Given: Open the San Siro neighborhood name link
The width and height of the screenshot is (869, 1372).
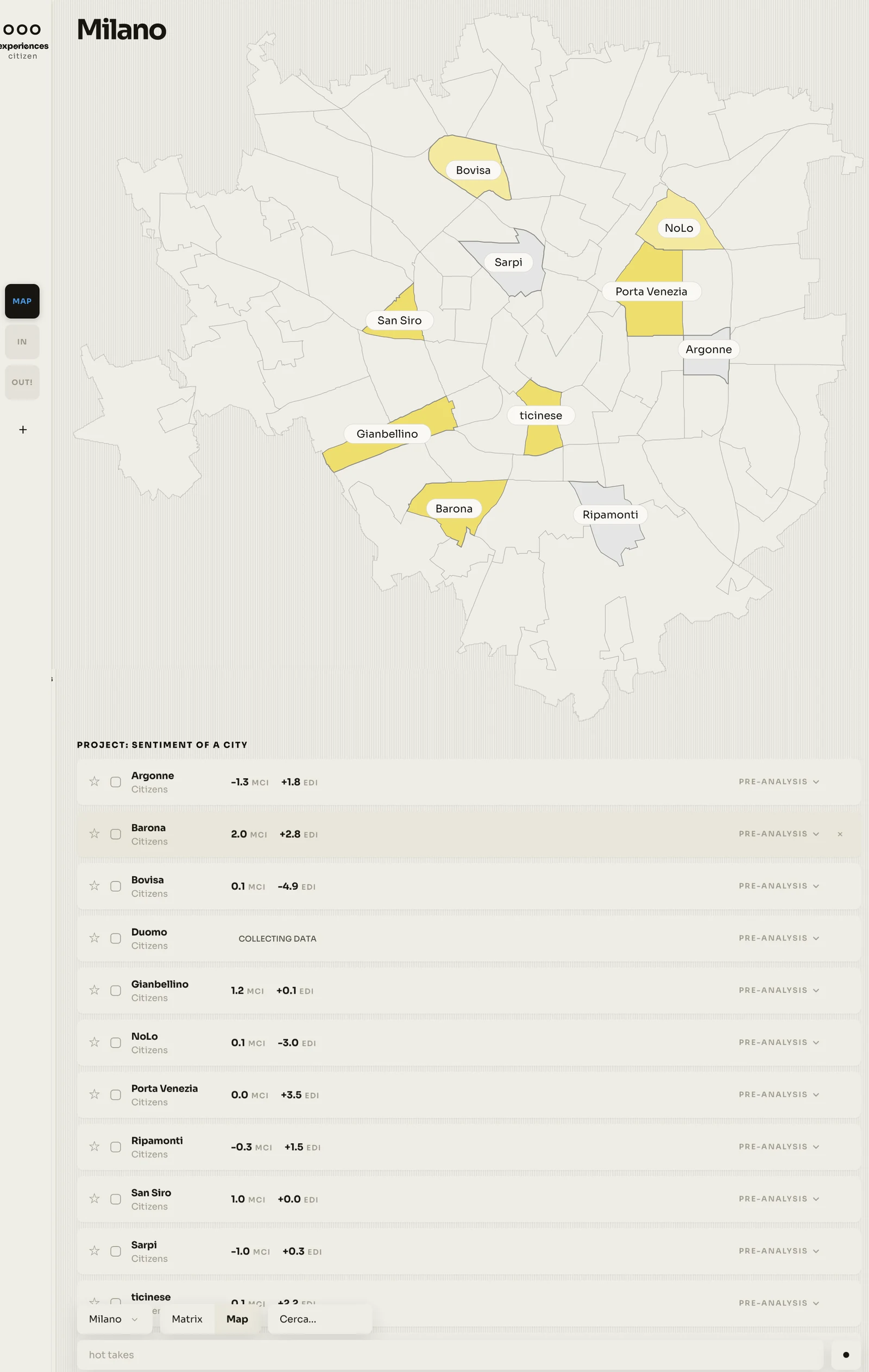Looking at the screenshot, I should click(x=151, y=1193).
